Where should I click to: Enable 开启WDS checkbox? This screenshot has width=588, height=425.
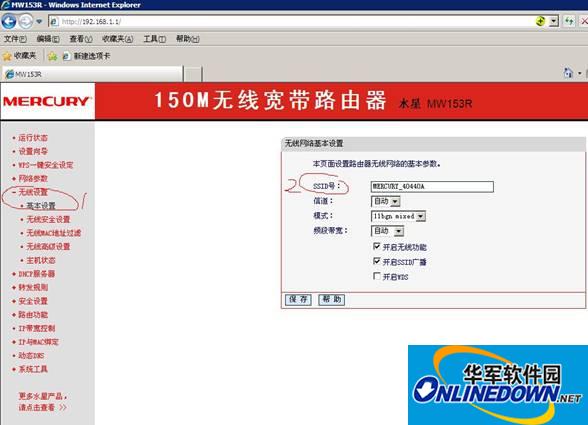[x=376, y=276]
